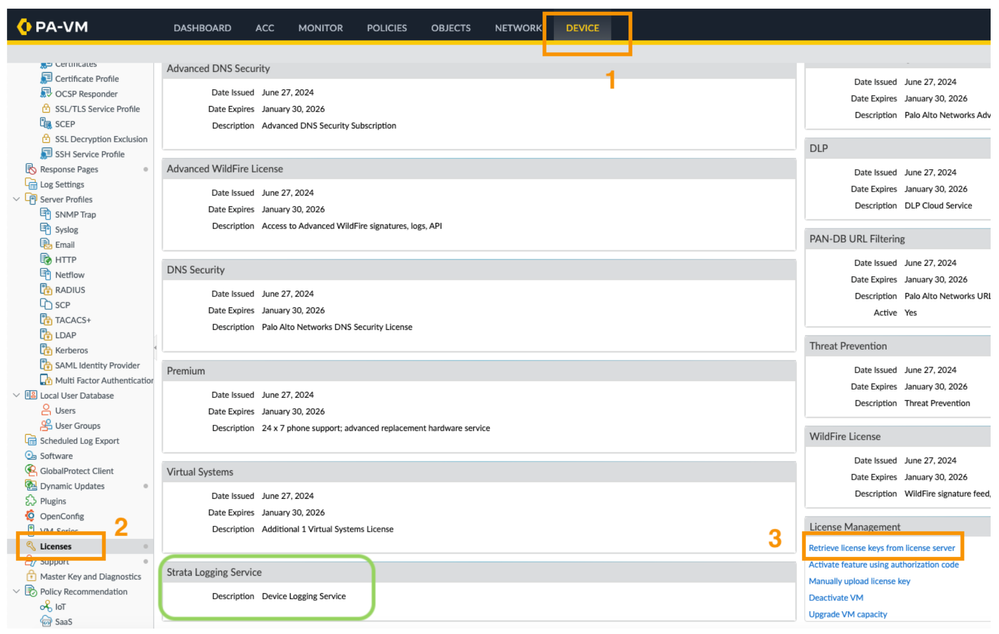Click the Scheduled Log Export icon

pos(31,440)
